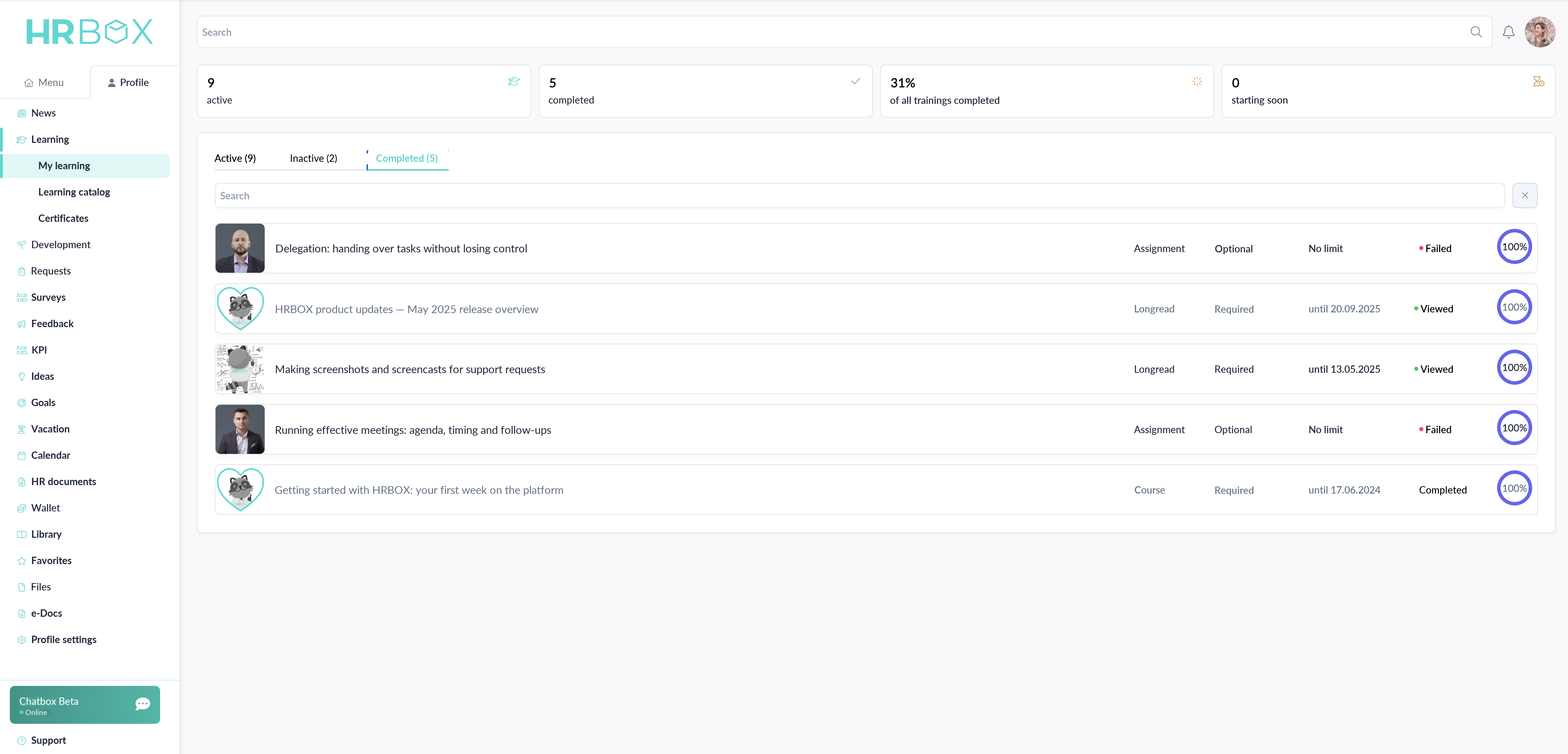The width and height of the screenshot is (1568, 754).
Task: Click the Wallet sidebar icon
Action: pyautogui.click(x=22, y=508)
